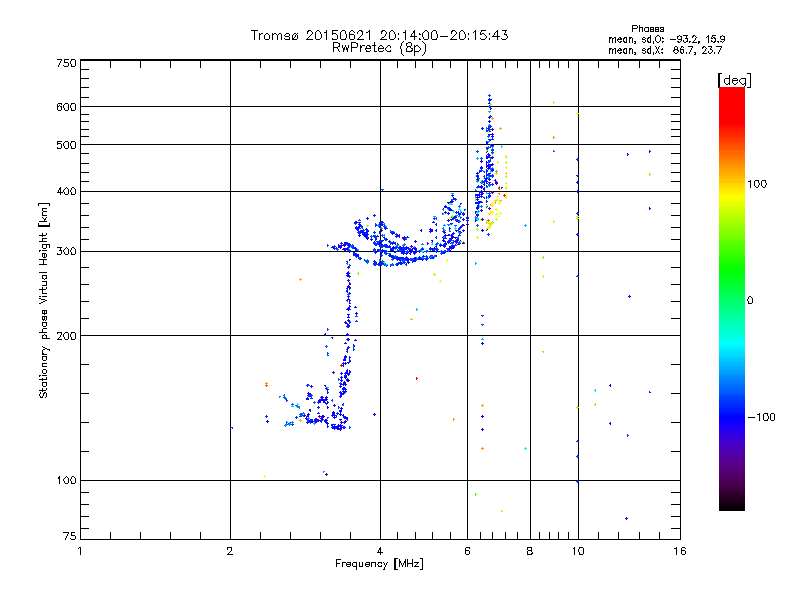800x600 pixels.
Task: Click the x-axis tick label "16"
Action: click(x=680, y=551)
